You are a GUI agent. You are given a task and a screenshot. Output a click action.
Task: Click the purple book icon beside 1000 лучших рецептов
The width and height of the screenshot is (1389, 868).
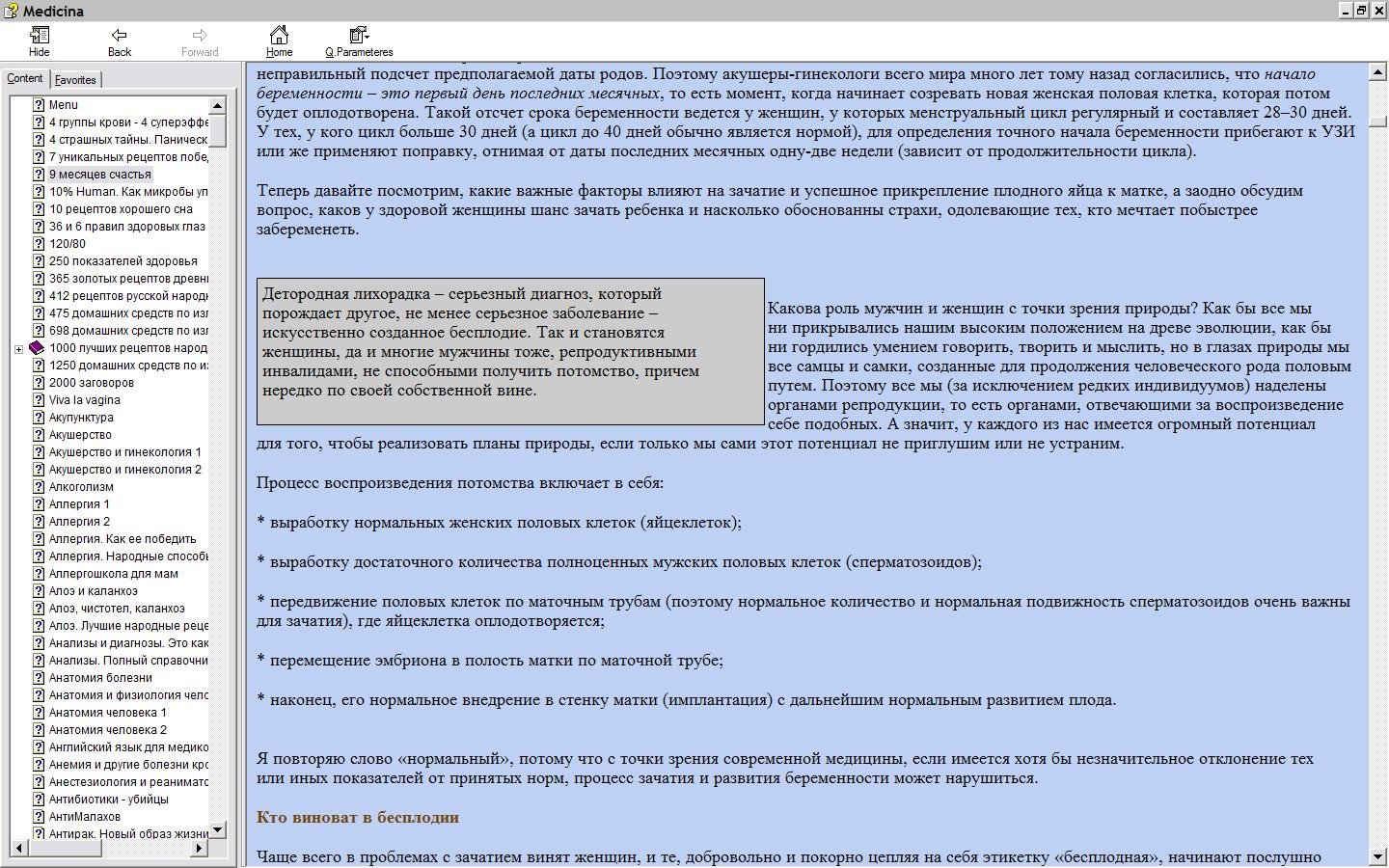tap(37, 348)
